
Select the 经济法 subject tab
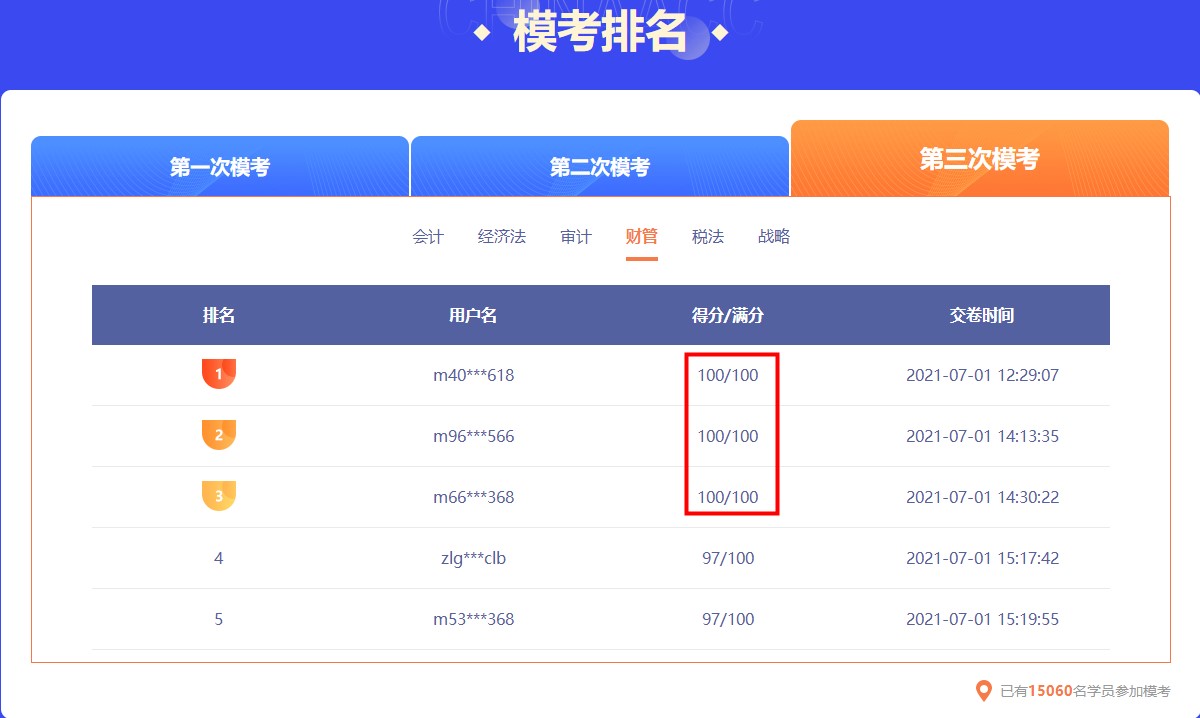tap(502, 237)
